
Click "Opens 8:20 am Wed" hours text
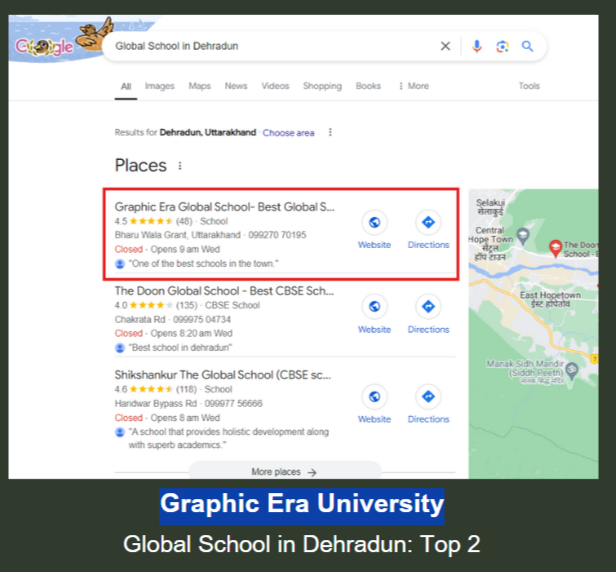(x=191, y=334)
